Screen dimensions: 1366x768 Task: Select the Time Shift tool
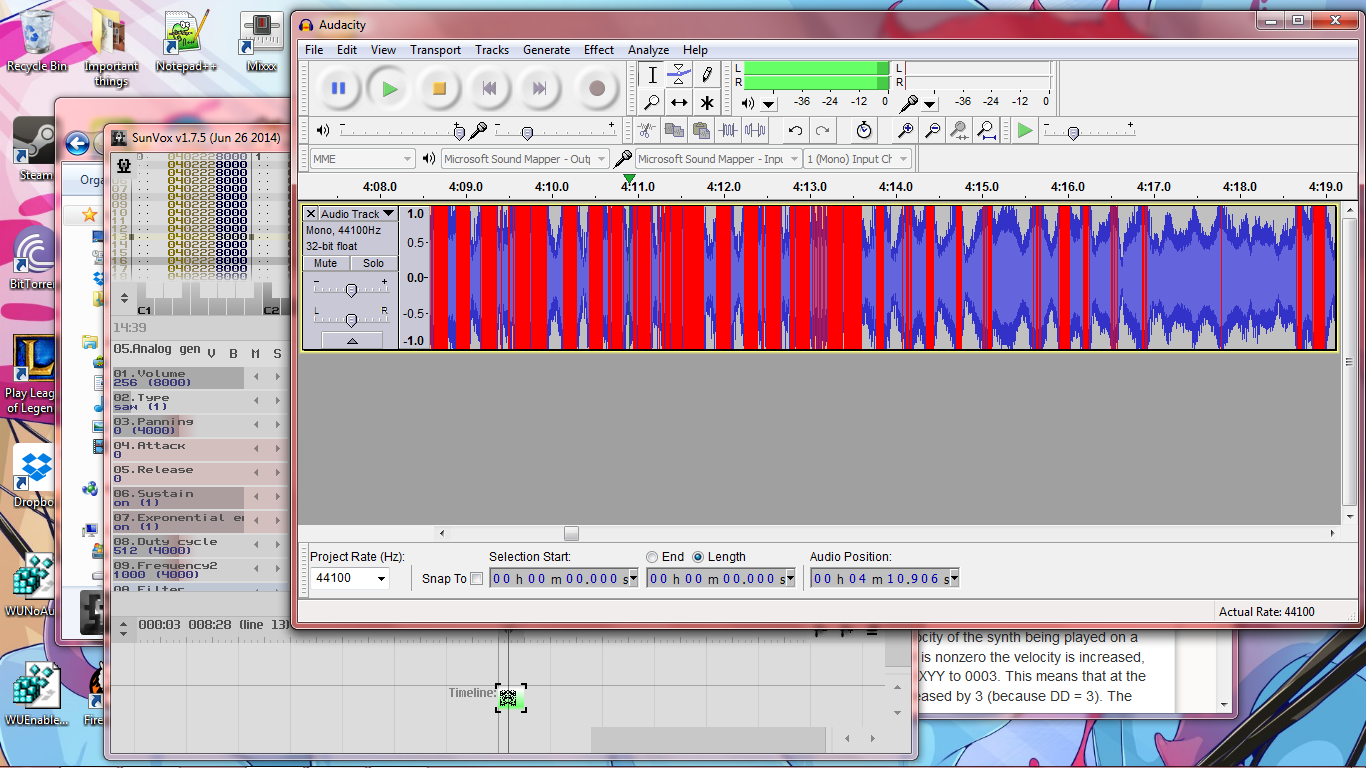pos(679,102)
